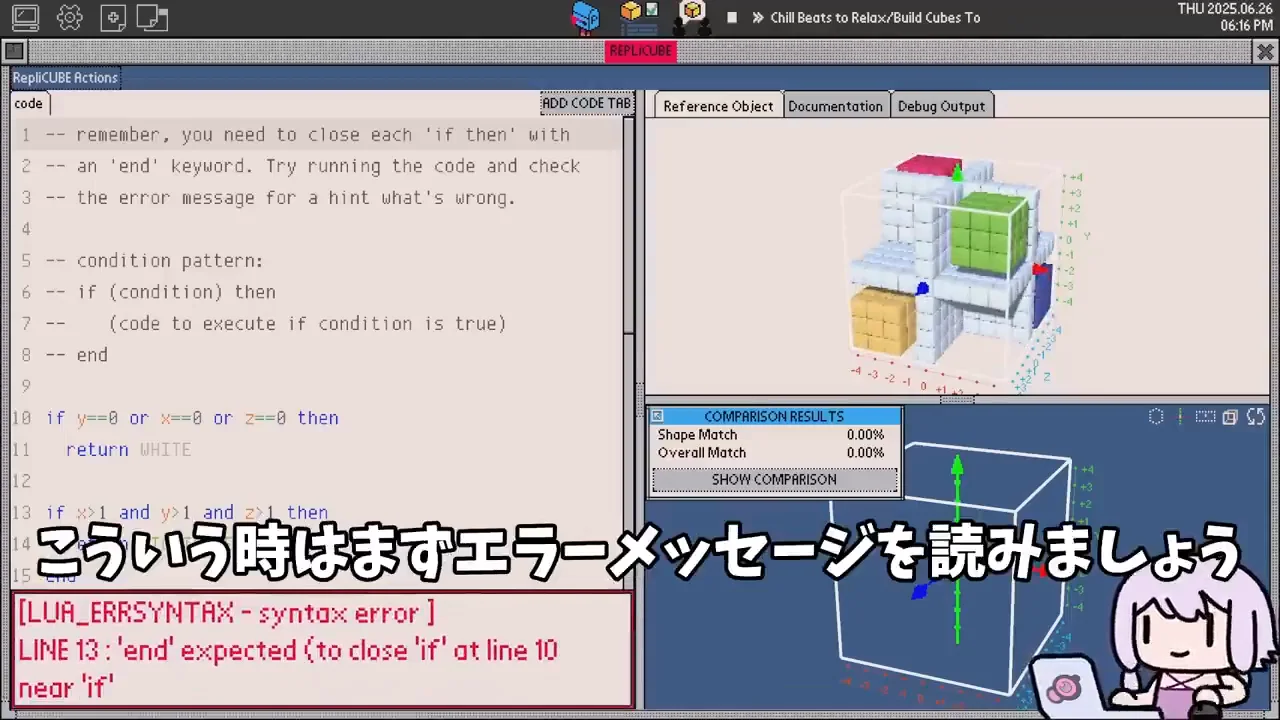
Task: Toggle the green axis line icon
Action: (1181, 417)
